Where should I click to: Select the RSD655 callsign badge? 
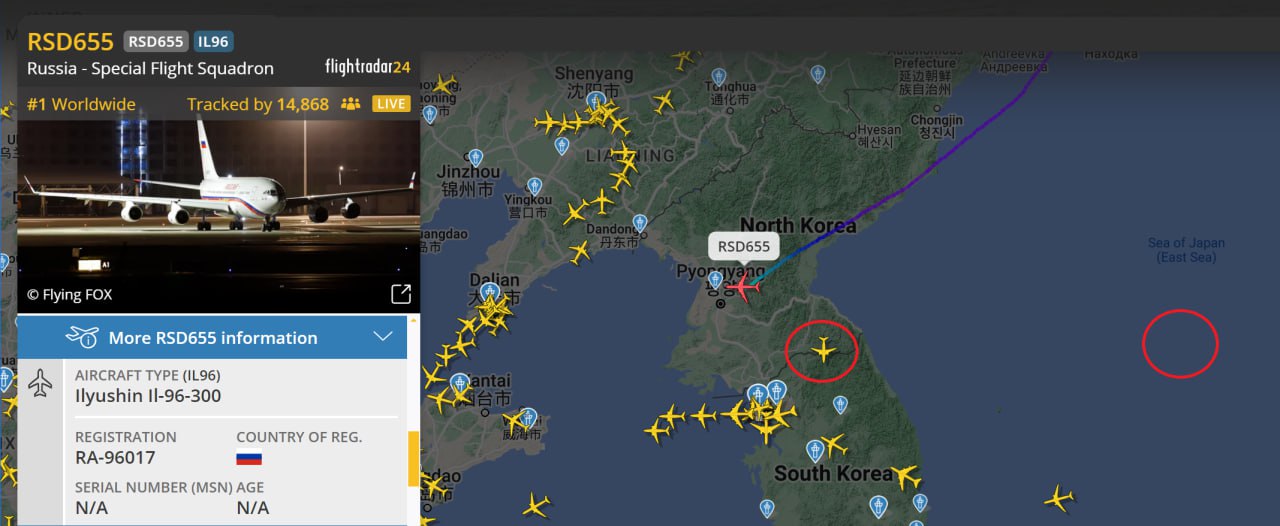tap(156, 41)
